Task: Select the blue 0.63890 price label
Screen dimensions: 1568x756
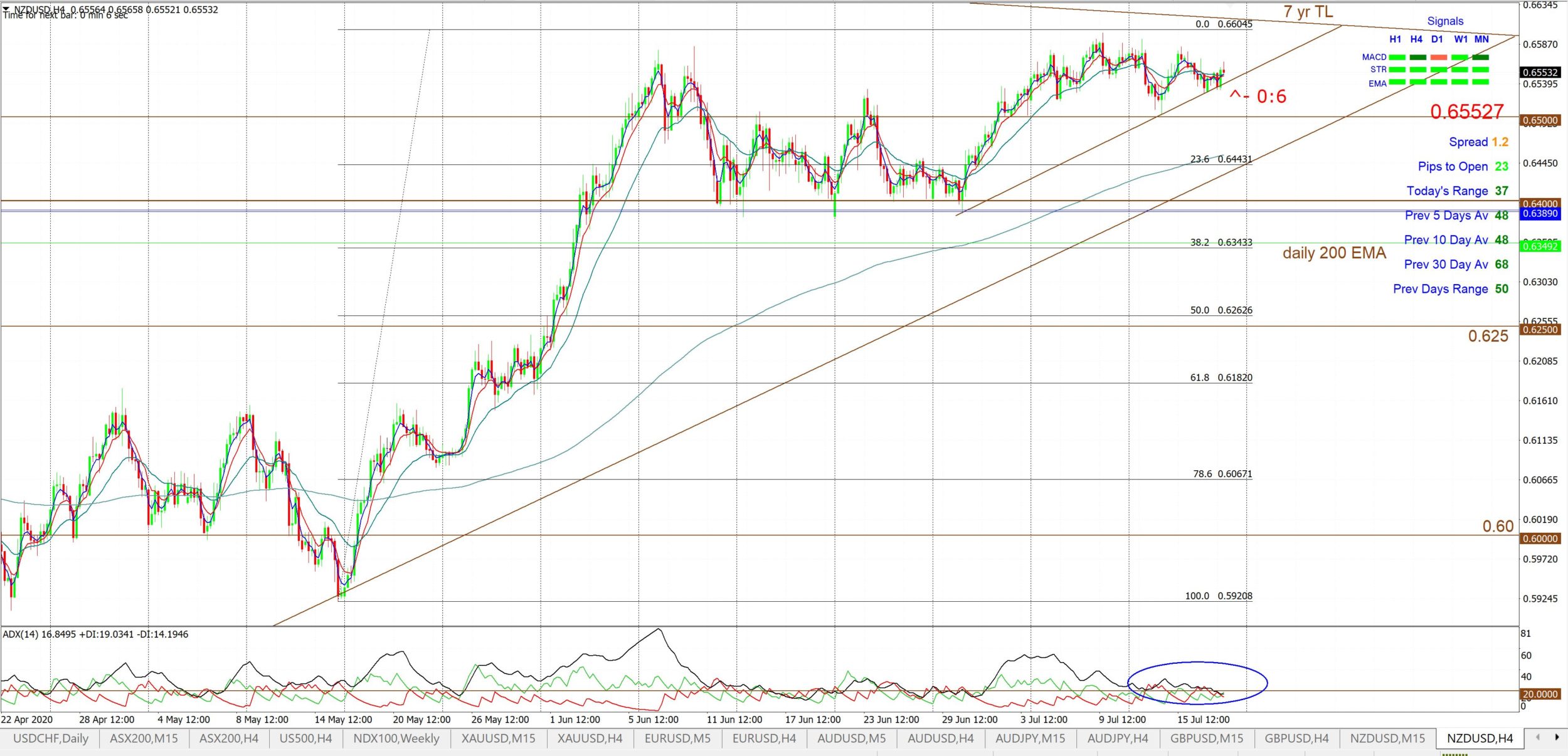Action: coord(1540,214)
